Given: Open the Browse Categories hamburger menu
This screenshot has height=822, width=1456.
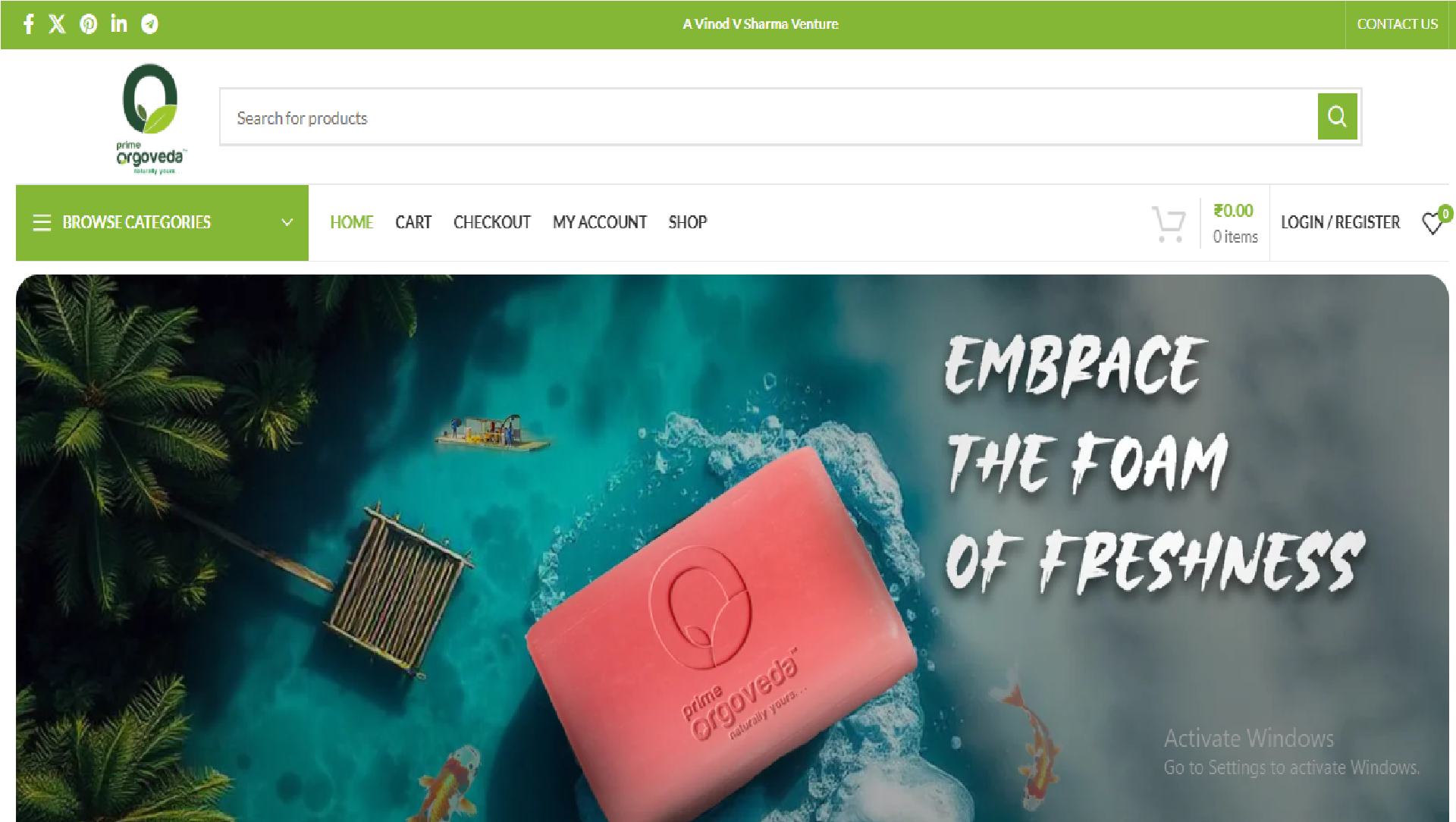Looking at the screenshot, I should [x=42, y=222].
